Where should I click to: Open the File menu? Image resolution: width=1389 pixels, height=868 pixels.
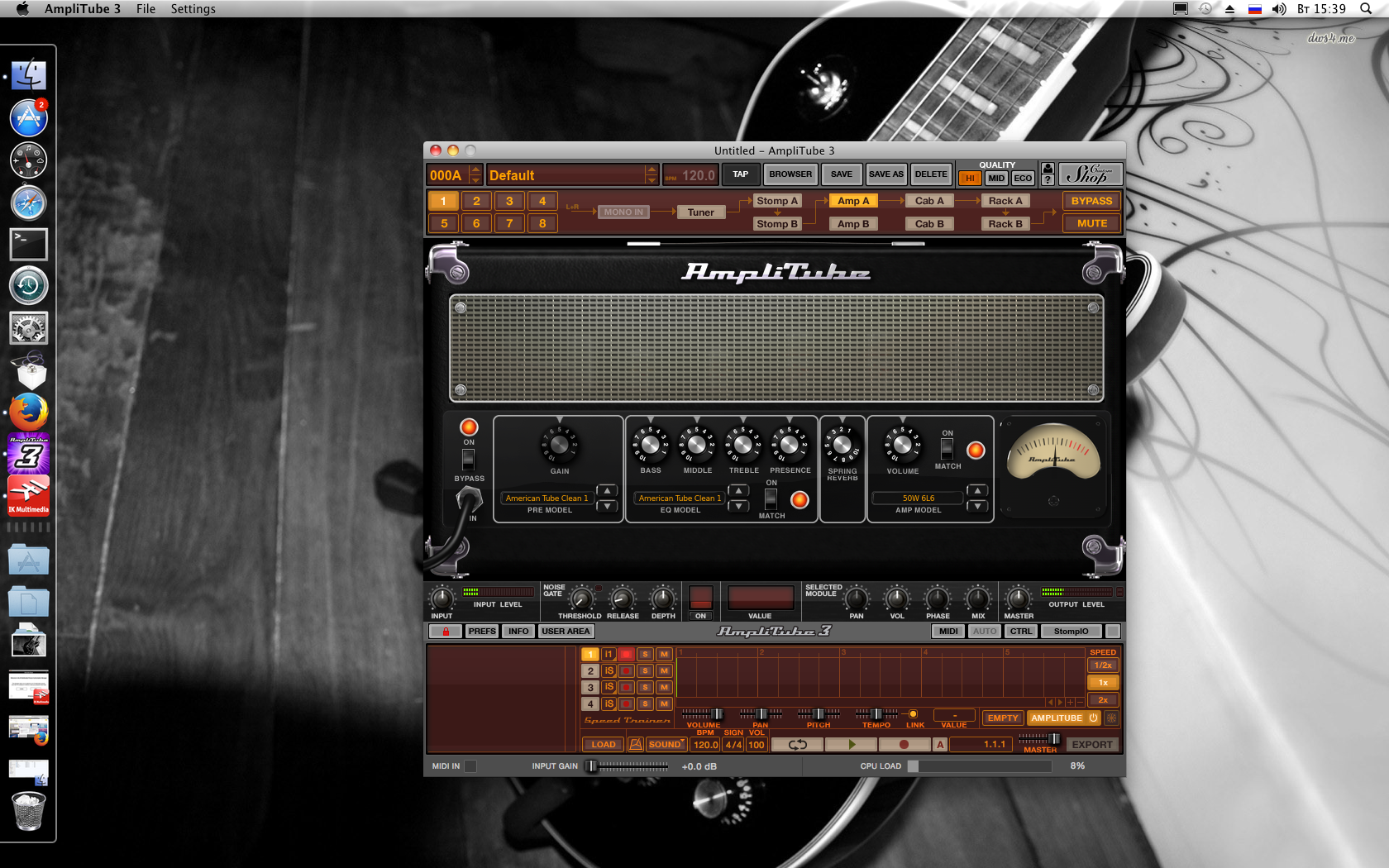(x=146, y=8)
